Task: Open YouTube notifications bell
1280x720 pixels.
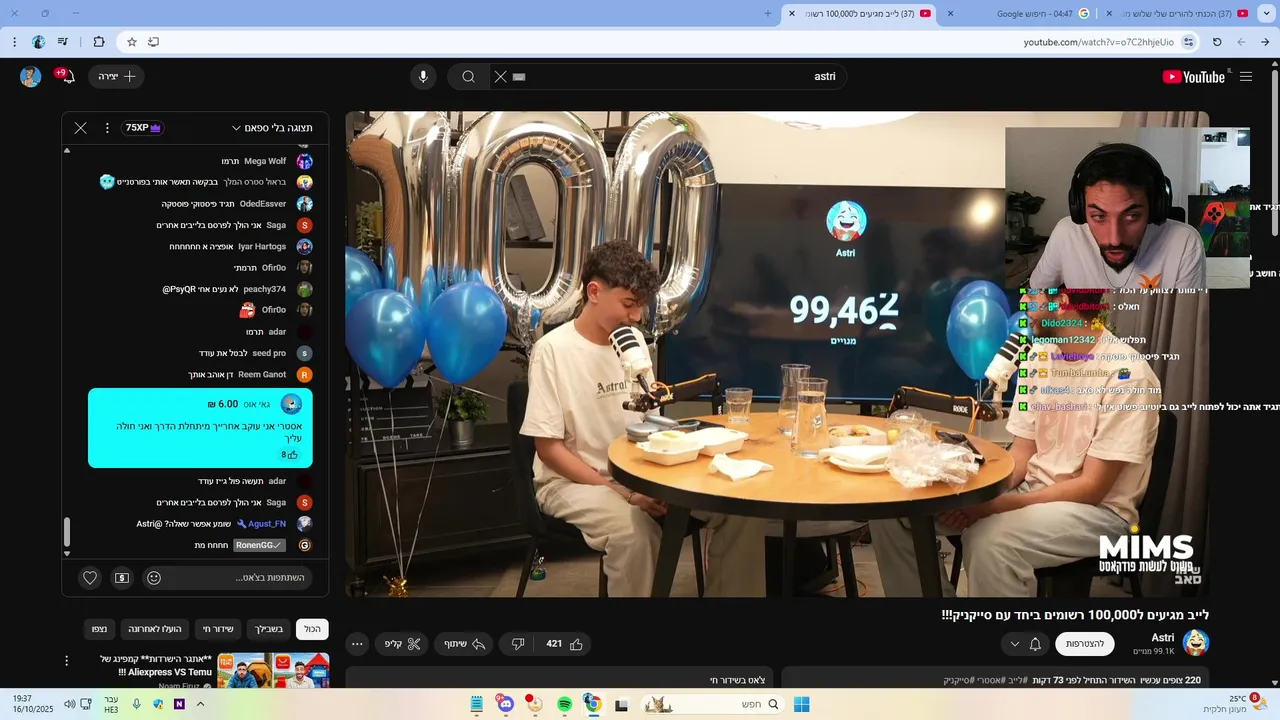Action: 69,77
